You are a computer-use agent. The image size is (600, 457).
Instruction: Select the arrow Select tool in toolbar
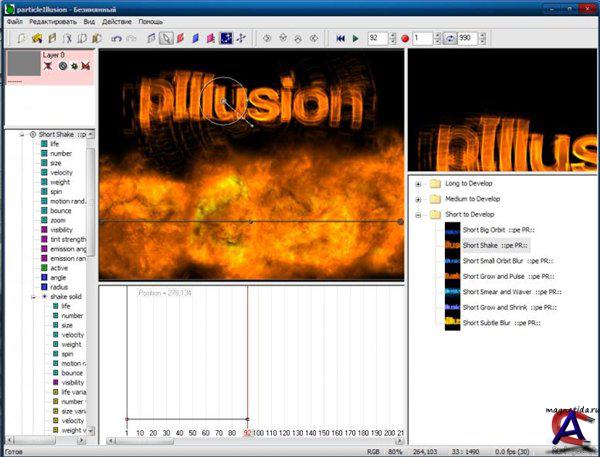[167, 38]
